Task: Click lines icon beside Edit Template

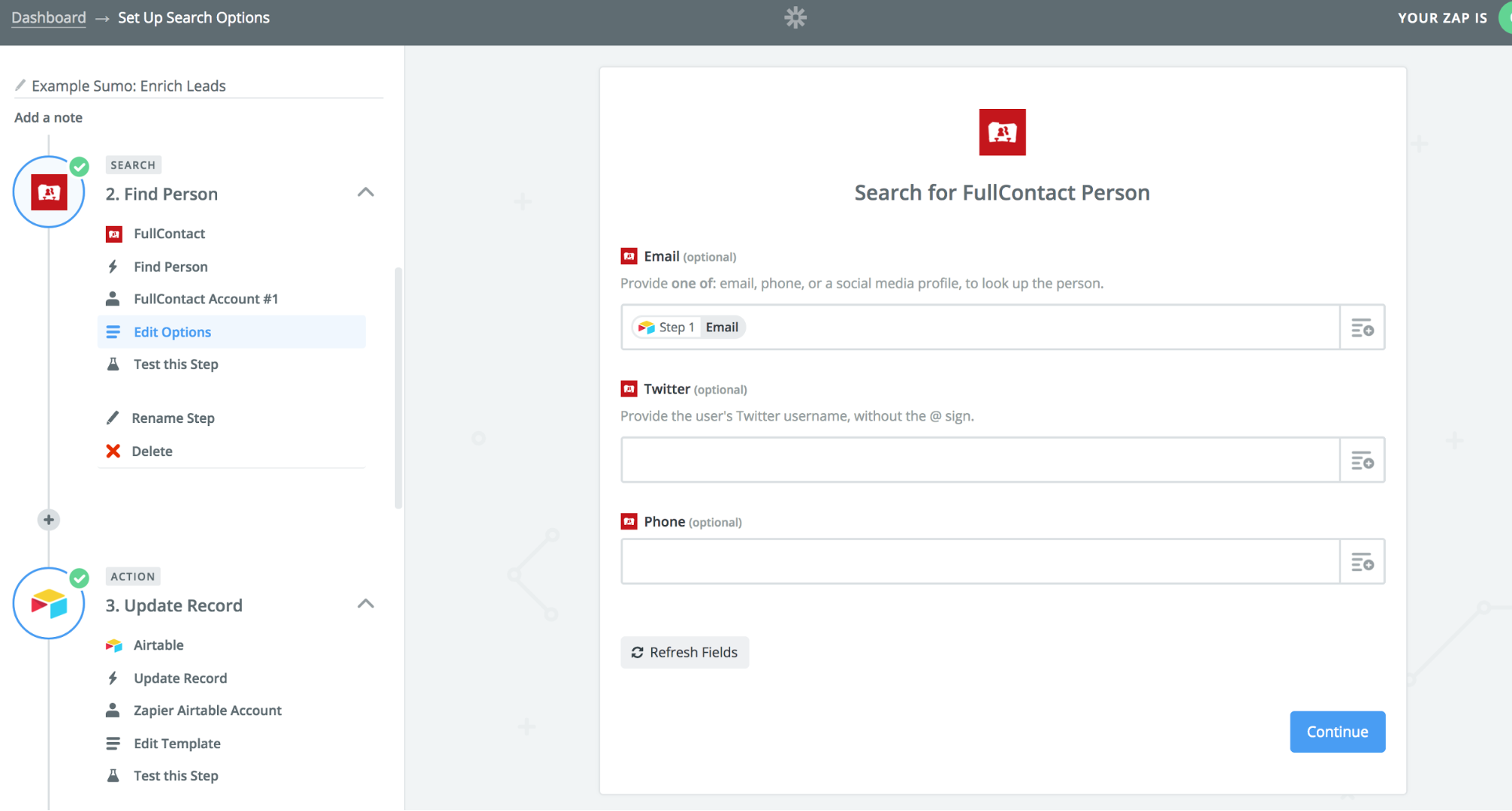Action: [x=113, y=744]
